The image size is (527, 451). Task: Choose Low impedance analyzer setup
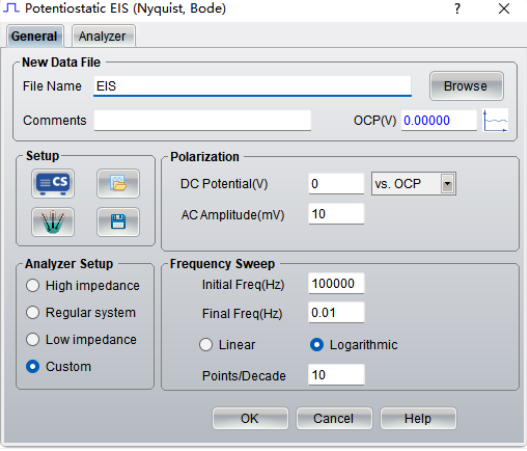click(x=81, y=339)
